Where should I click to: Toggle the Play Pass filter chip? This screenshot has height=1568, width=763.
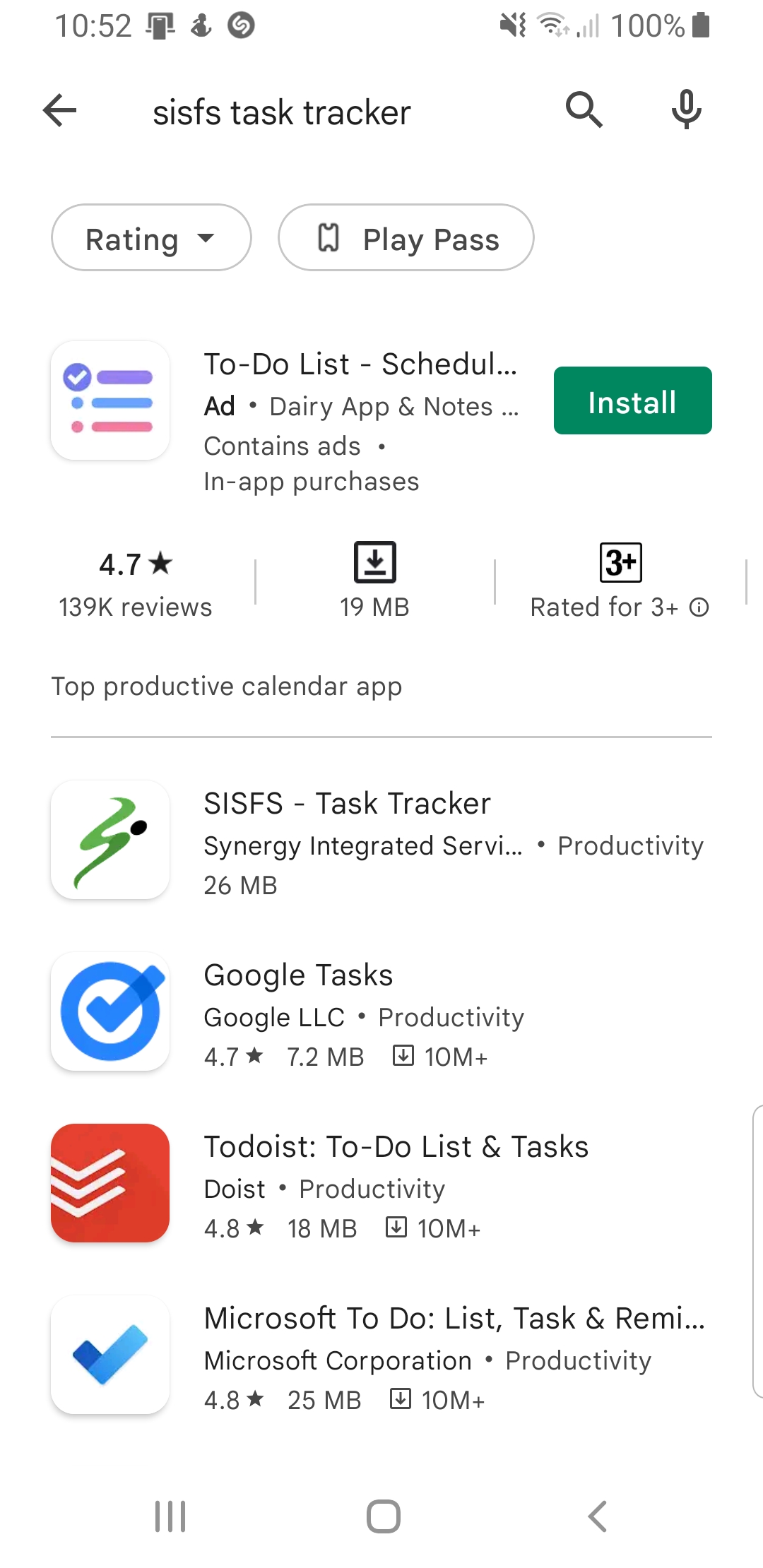pyautogui.click(x=406, y=238)
